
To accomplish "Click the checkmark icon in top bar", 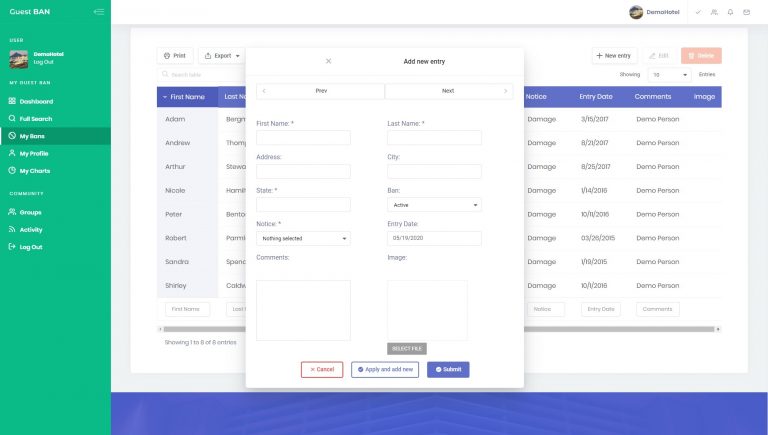I will tap(698, 12).
